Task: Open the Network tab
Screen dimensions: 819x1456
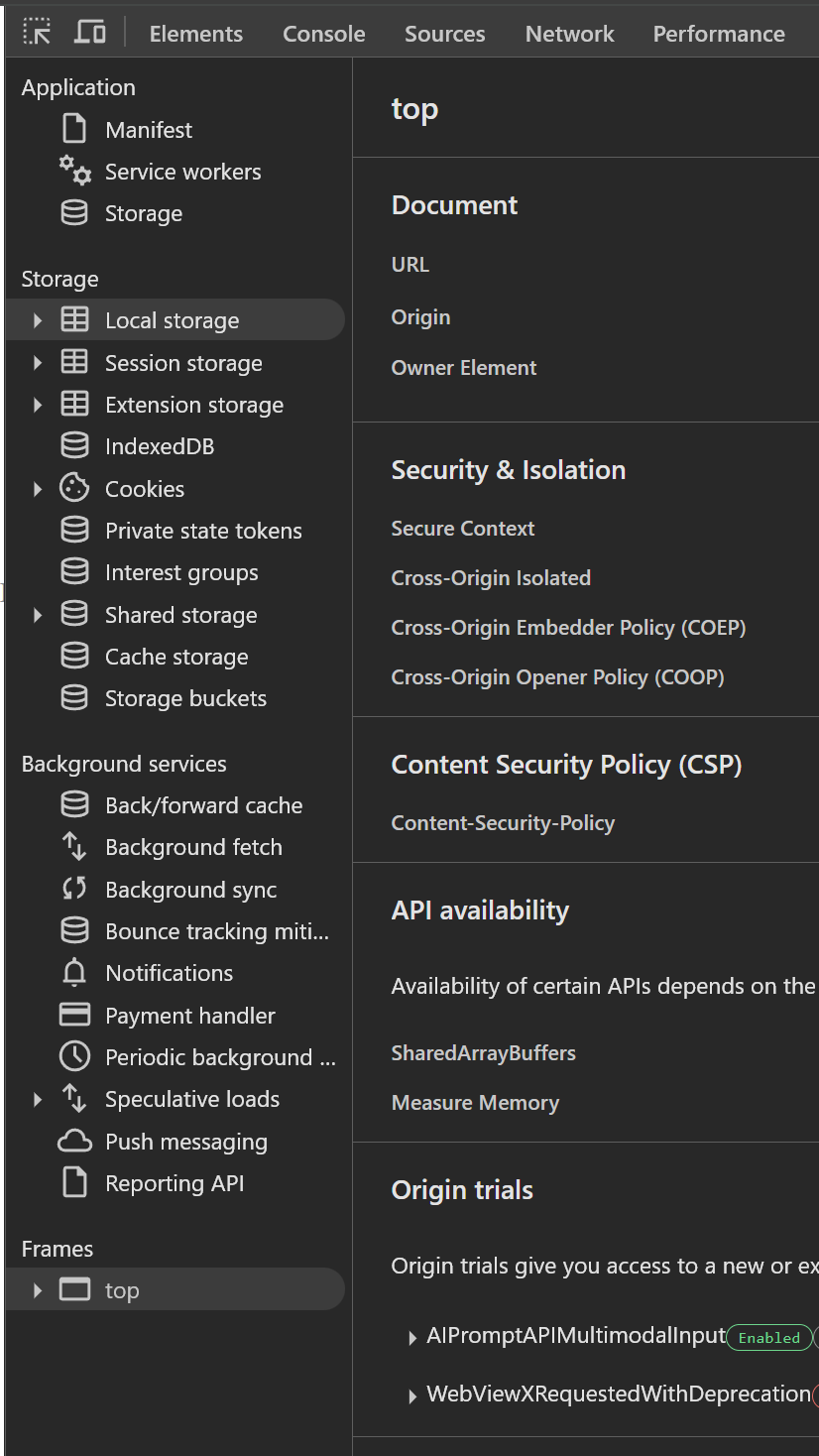Action: tap(569, 34)
